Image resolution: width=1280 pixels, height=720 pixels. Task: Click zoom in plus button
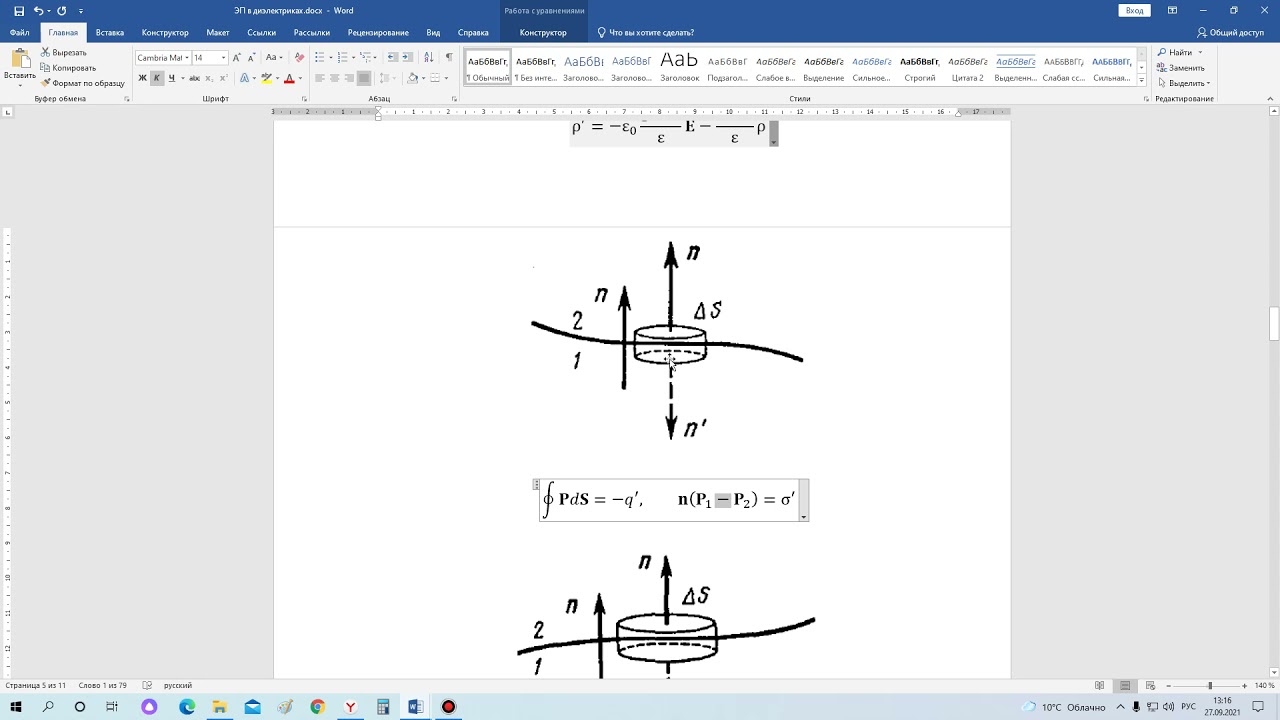tap(1246, 686)
